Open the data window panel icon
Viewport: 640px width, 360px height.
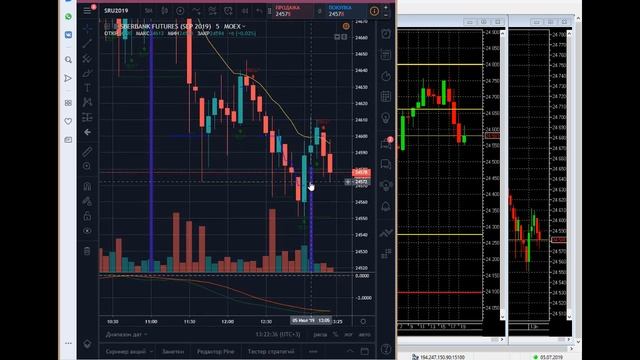tap(386, 55)
